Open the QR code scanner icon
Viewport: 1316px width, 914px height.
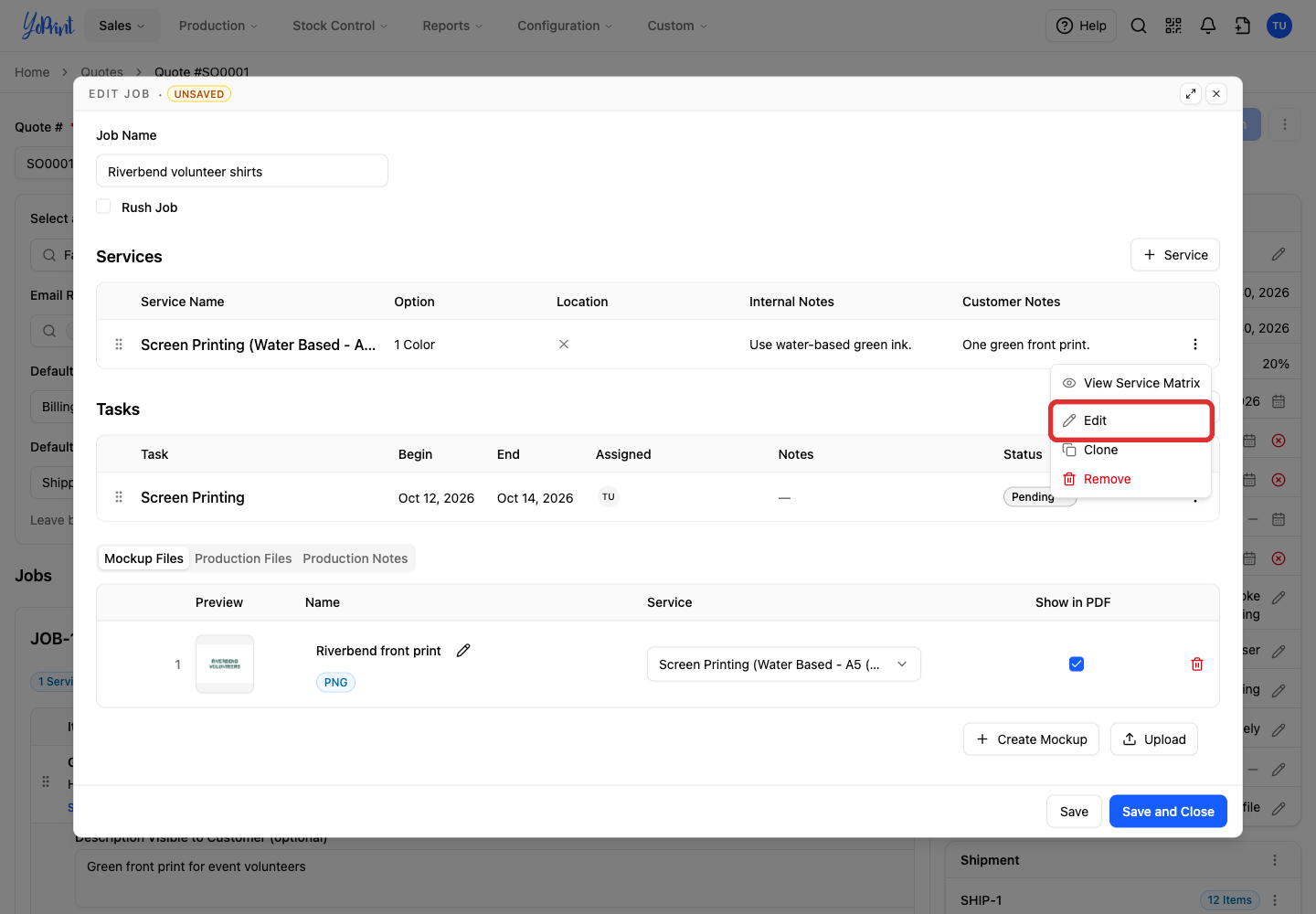coord(1173,26)
